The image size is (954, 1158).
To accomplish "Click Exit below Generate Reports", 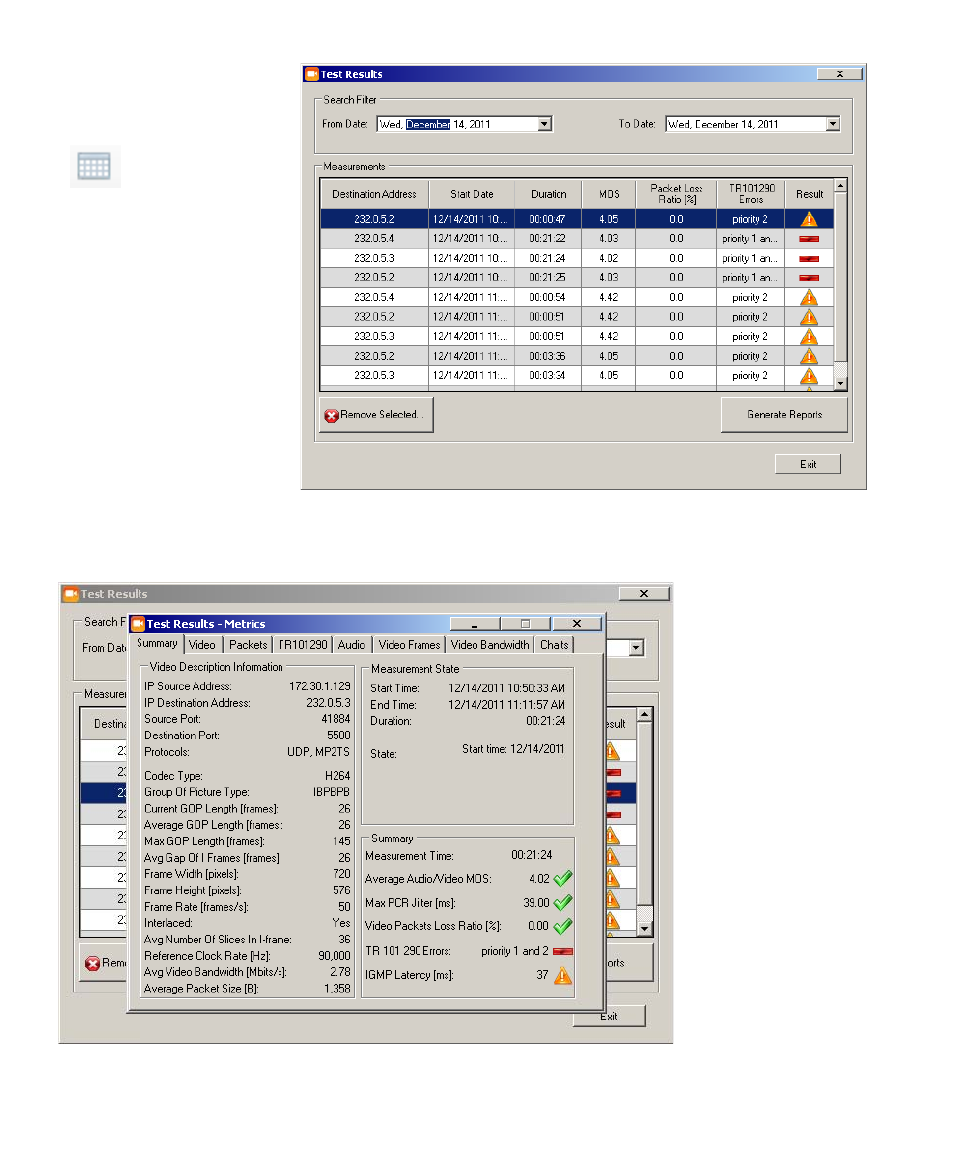I will click(808, 464).
